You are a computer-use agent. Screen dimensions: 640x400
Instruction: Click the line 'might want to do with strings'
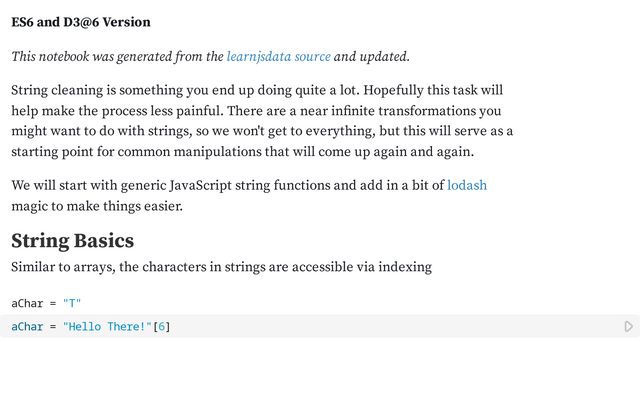pyautogui.click(x=262, y=131)
